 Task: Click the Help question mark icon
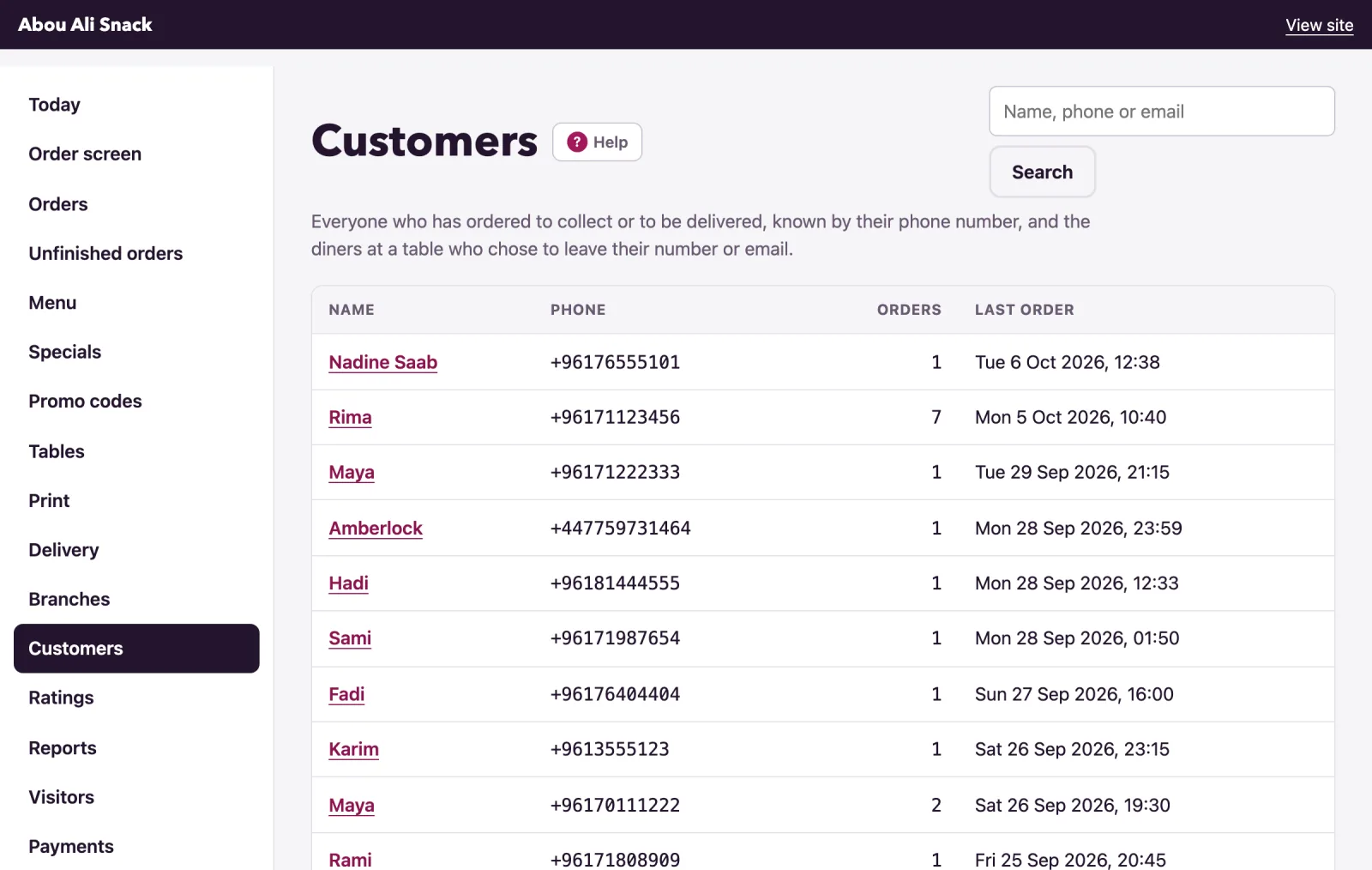click(x=577, y=142)
